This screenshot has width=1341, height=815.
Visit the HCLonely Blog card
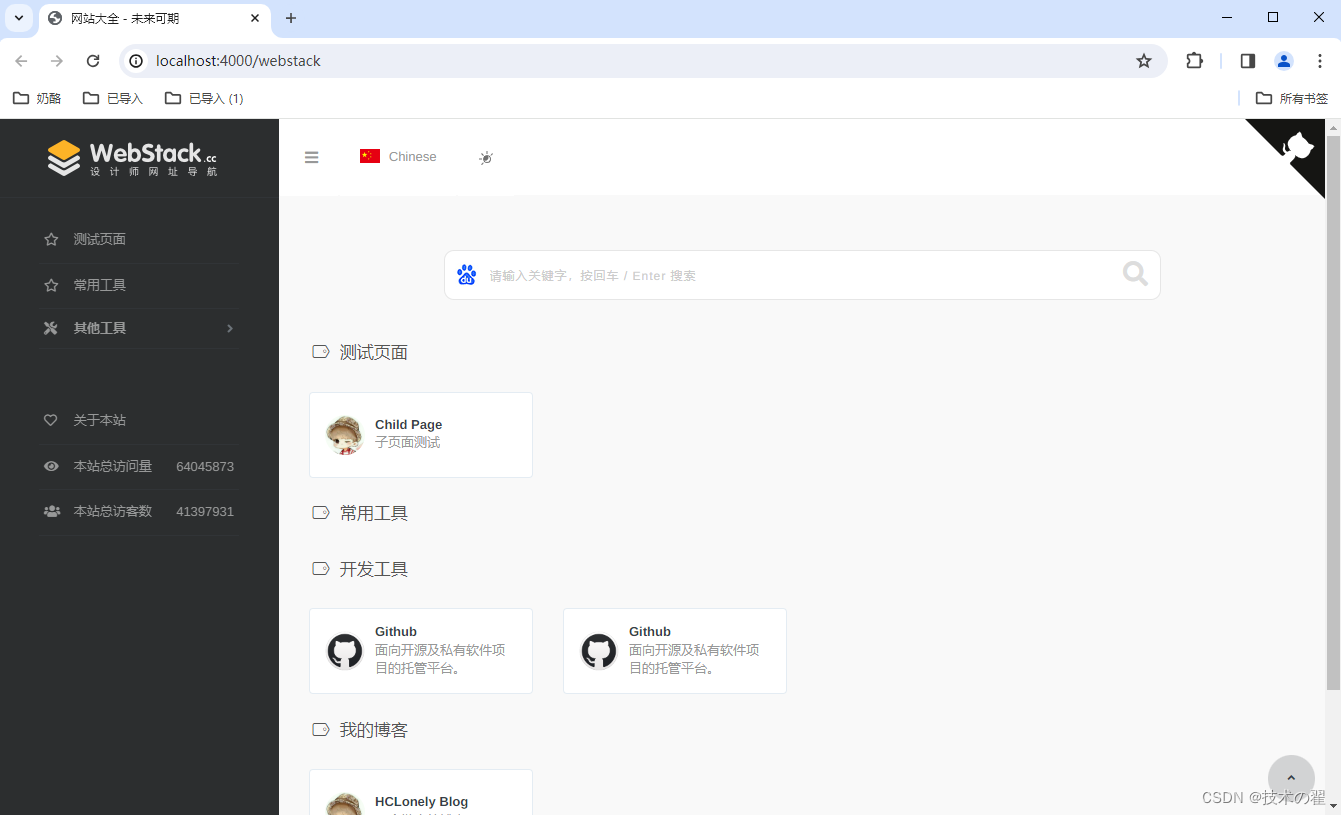420,795
